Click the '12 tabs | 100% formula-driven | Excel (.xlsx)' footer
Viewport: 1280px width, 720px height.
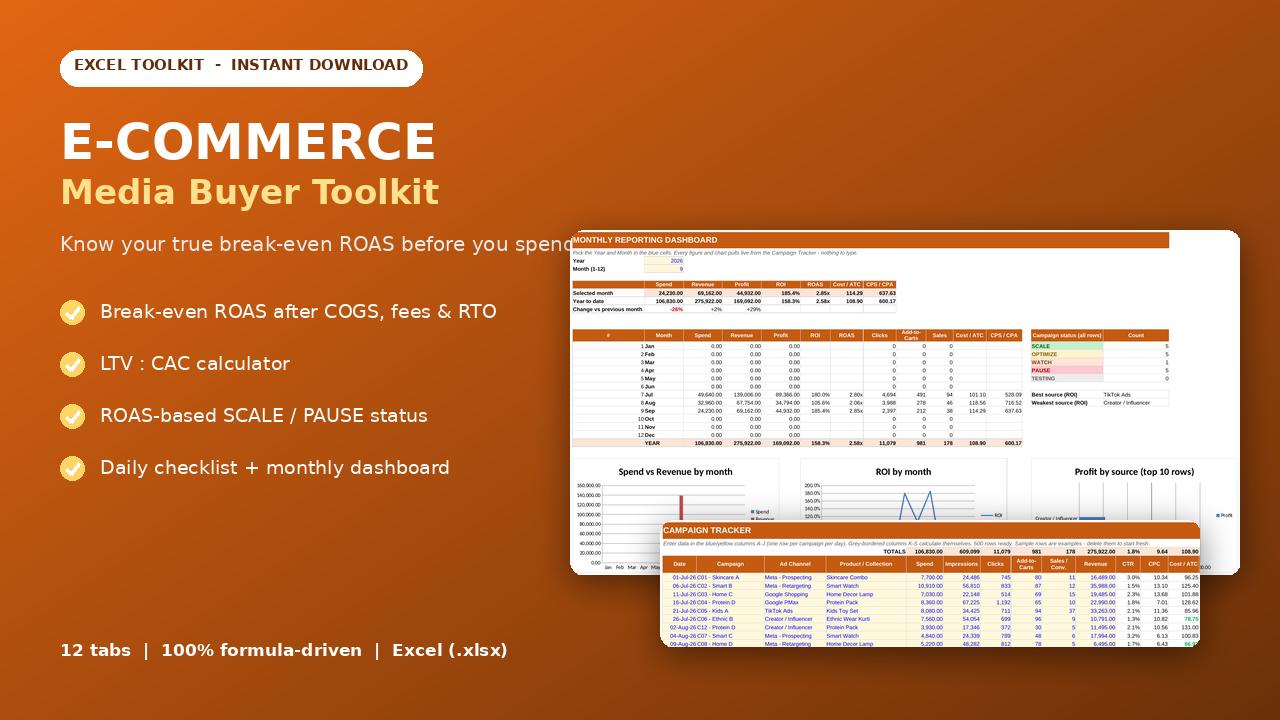[284, 650]
